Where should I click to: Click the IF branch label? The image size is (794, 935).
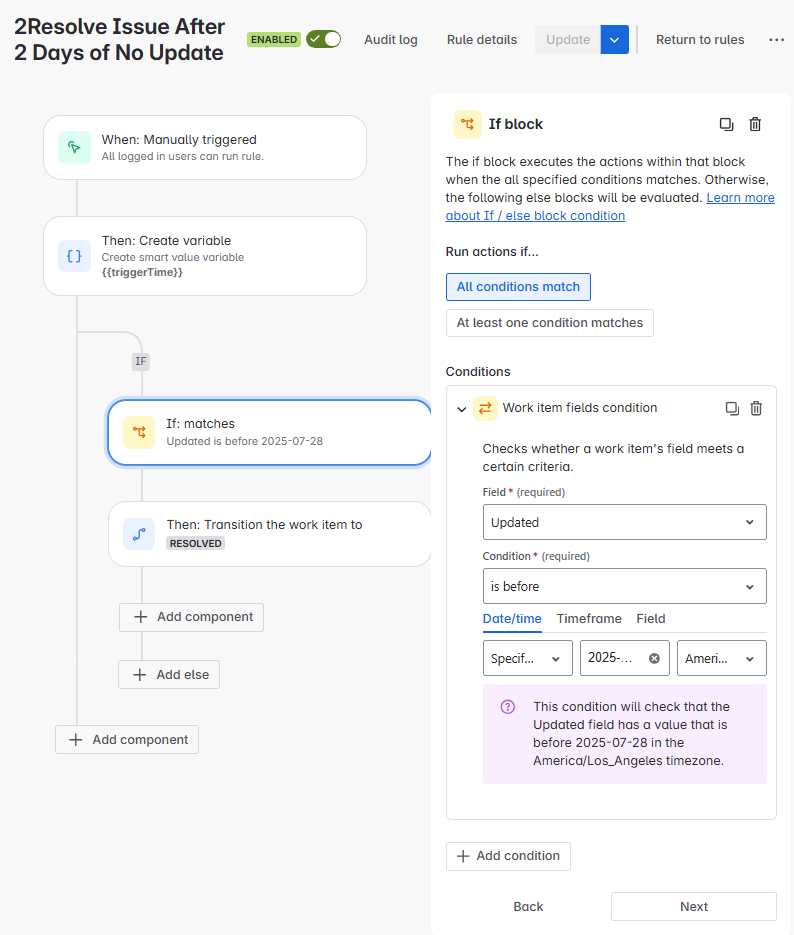click(141, 361)
